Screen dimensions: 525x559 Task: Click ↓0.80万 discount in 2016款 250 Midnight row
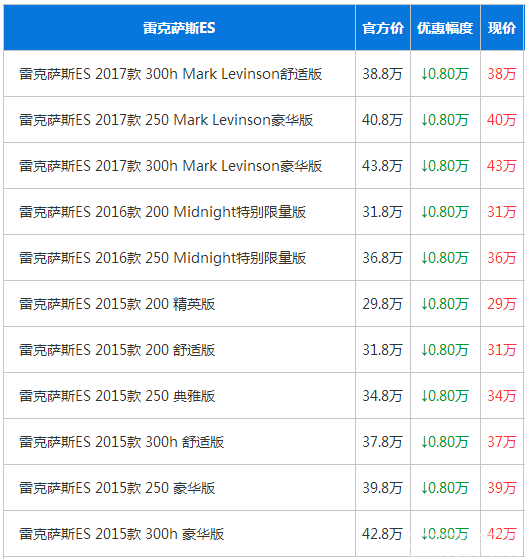coord(445,258)
